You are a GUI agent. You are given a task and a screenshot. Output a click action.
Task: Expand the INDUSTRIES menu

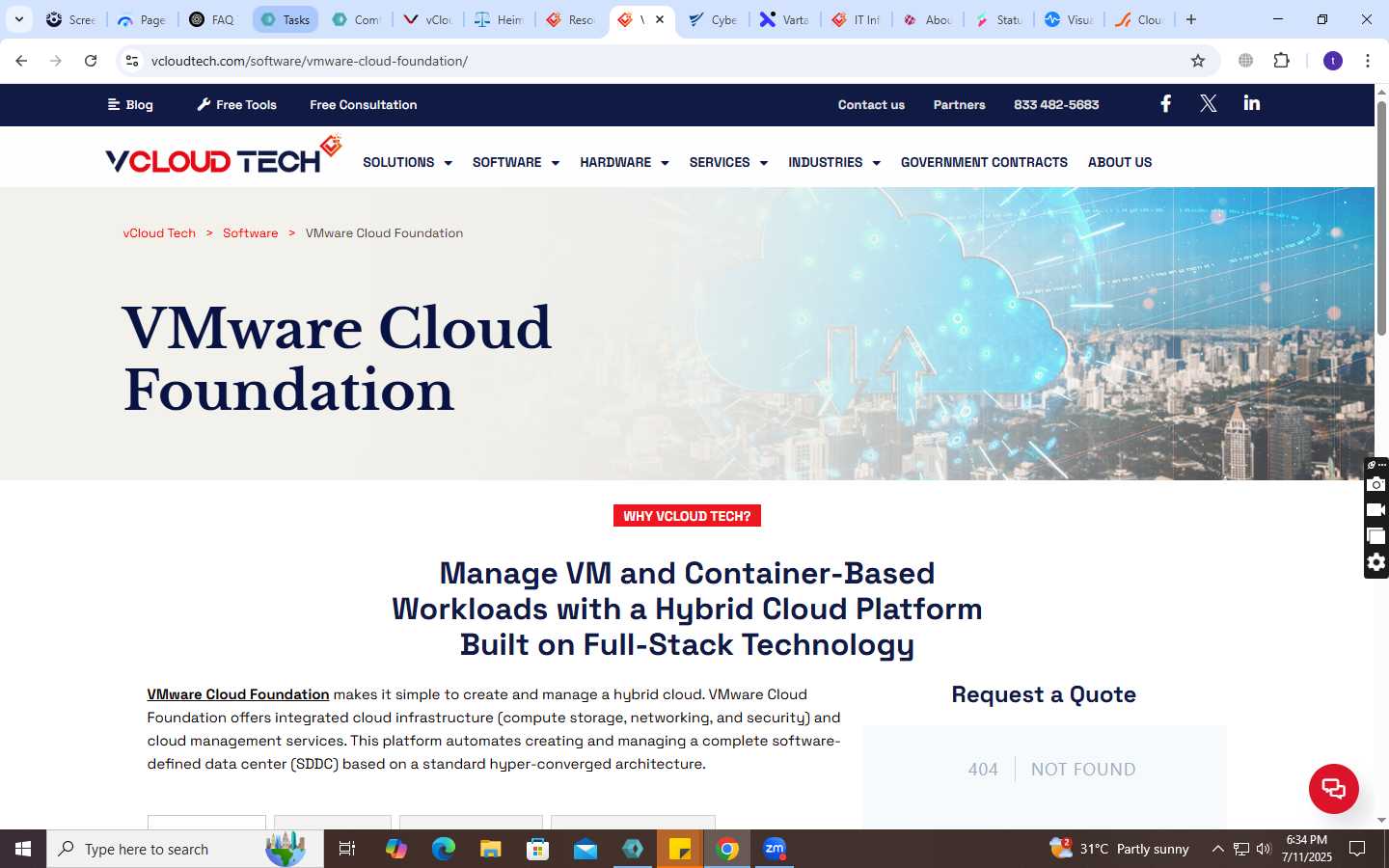834,162
